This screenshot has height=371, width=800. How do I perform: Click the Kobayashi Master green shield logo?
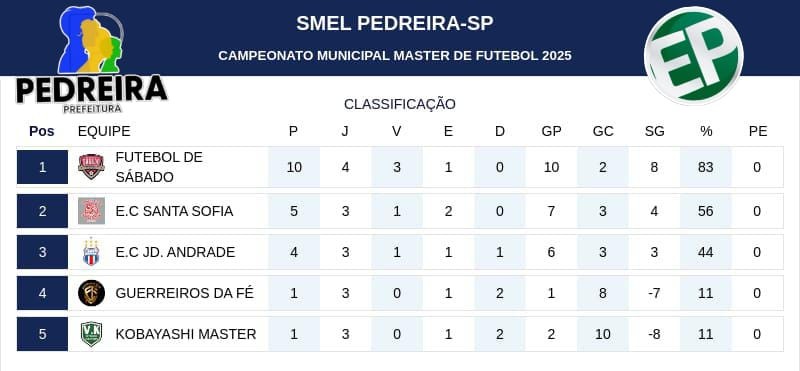pyautogui.click(x=91, y=334)
